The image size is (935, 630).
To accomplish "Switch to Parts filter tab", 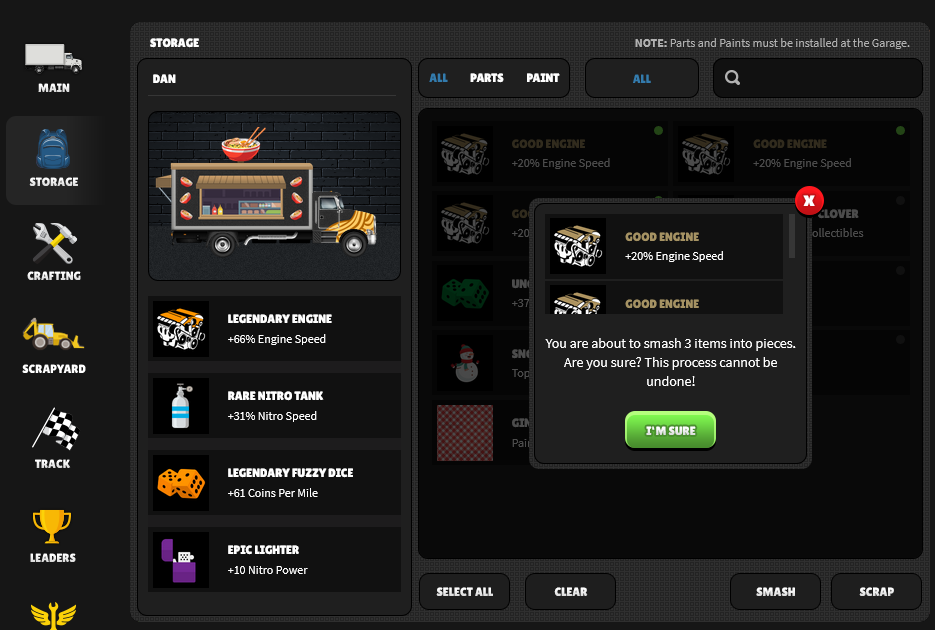I will 487,78.
